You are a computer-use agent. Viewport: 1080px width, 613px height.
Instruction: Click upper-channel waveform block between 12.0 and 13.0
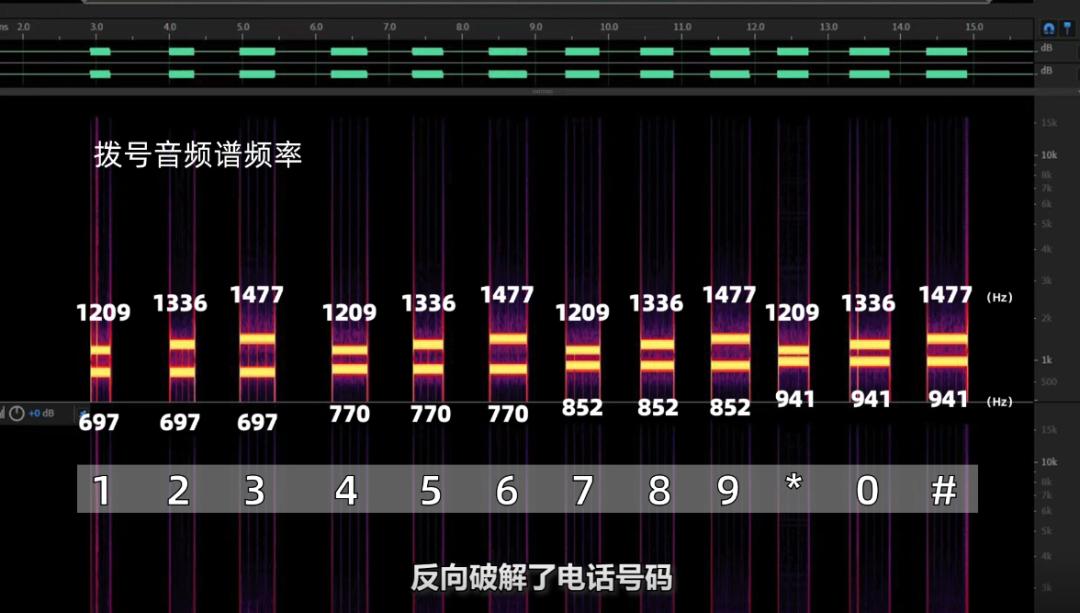pyautogui.click(x=793, y=52)
